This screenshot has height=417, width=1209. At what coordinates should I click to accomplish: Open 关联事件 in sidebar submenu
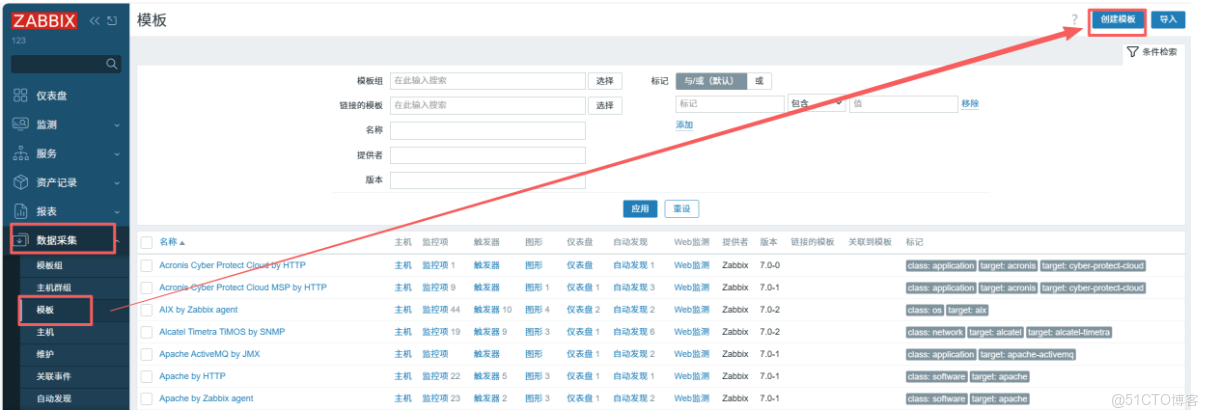53,376
